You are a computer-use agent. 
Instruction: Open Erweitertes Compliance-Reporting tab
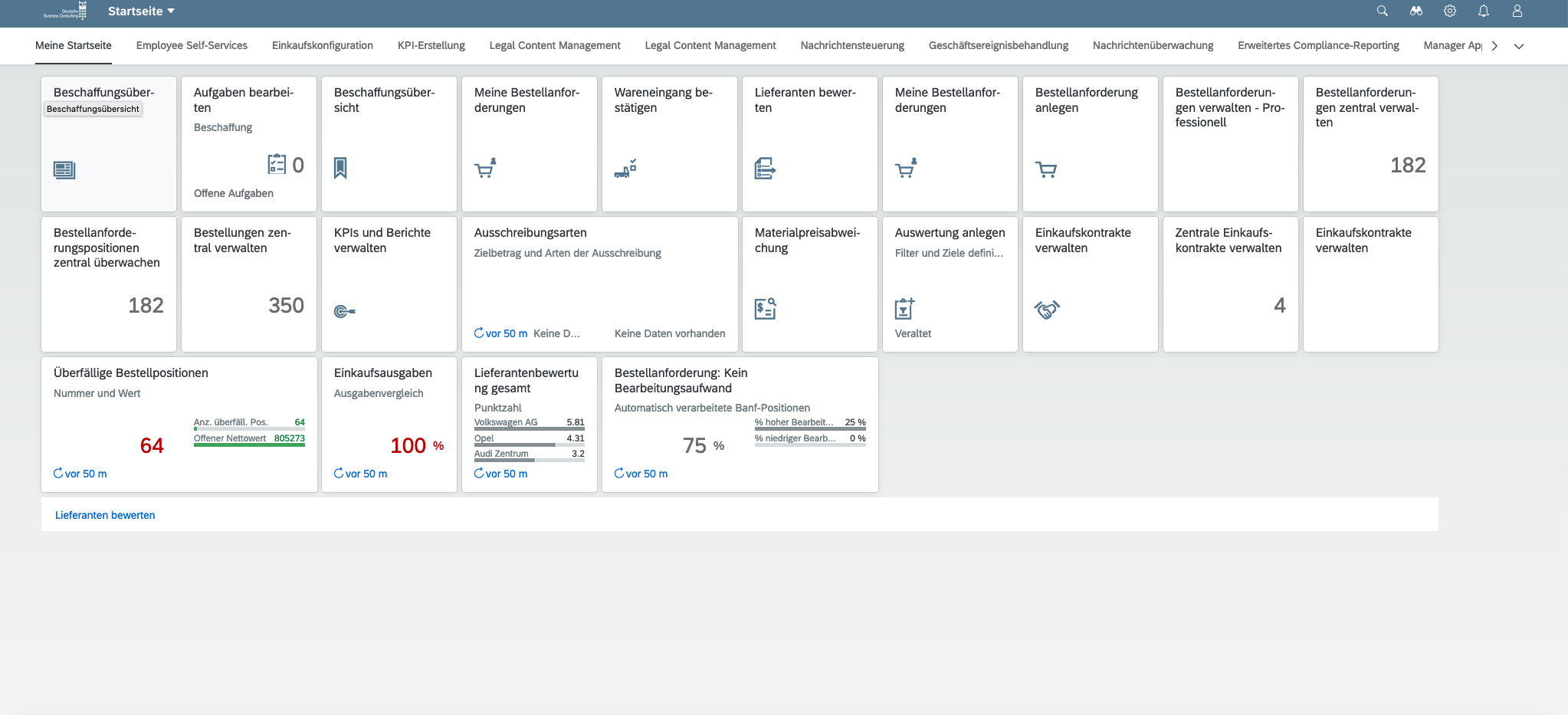(1318, 46)
